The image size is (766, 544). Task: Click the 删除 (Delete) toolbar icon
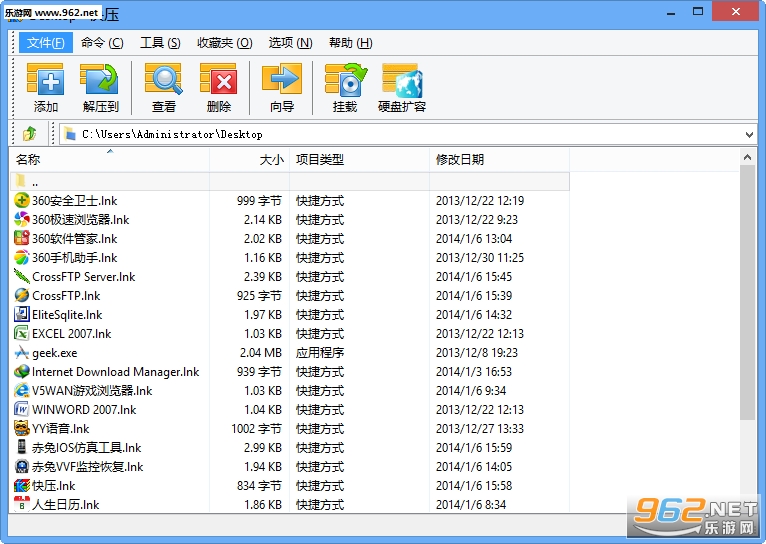(218, 79)
